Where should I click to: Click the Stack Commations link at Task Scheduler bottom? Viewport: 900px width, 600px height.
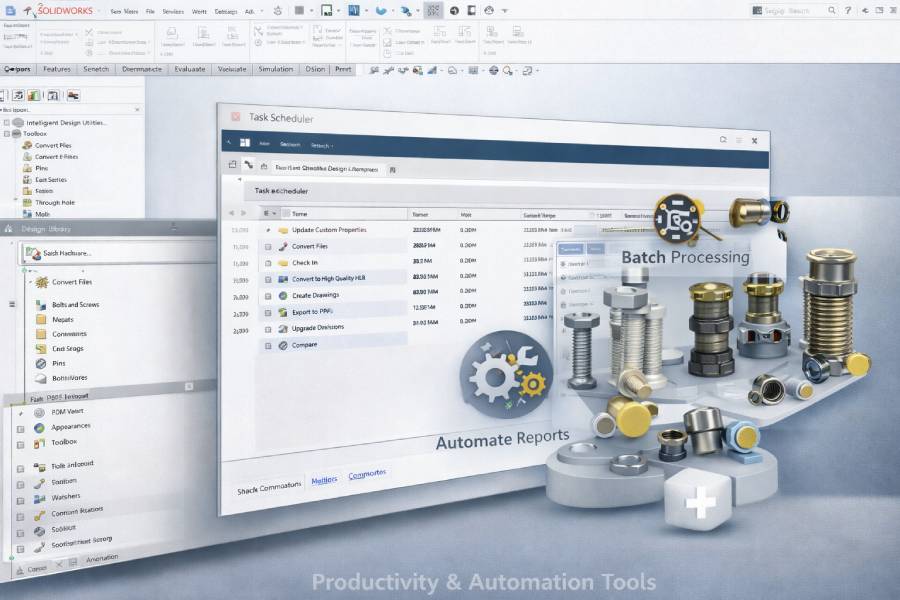(269, 487)
